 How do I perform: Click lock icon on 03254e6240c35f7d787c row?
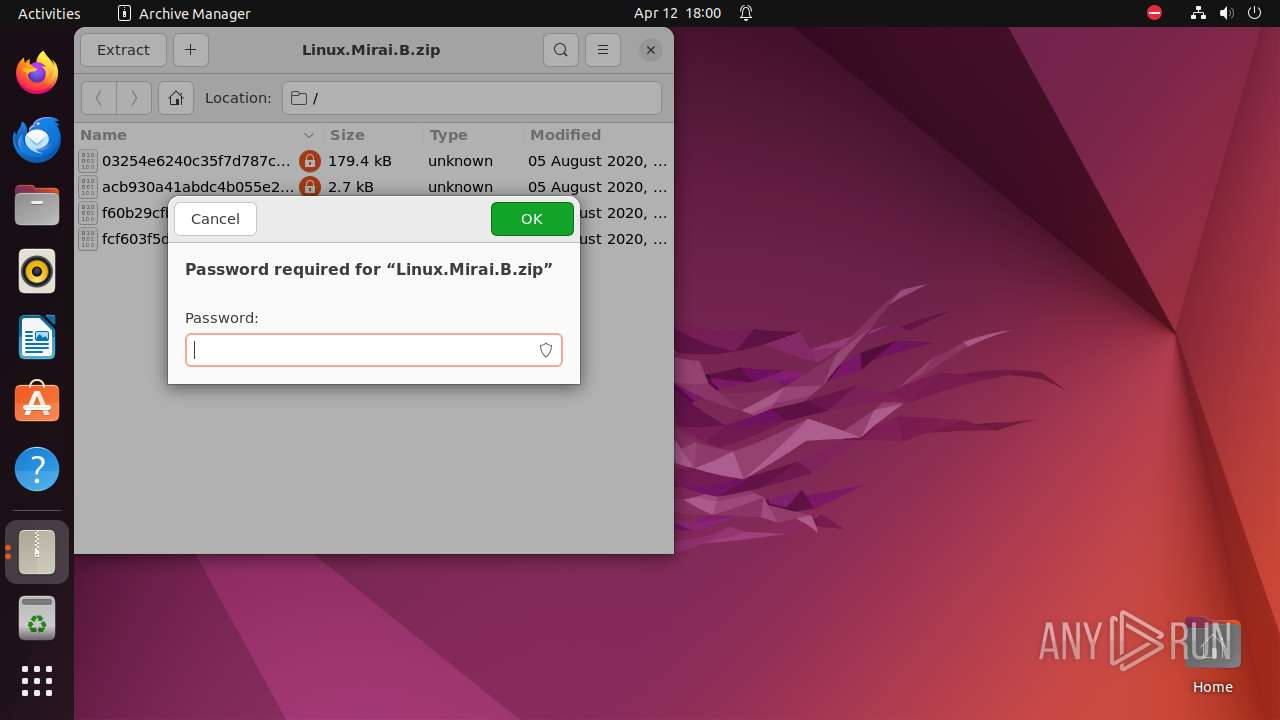click(310, 161)
